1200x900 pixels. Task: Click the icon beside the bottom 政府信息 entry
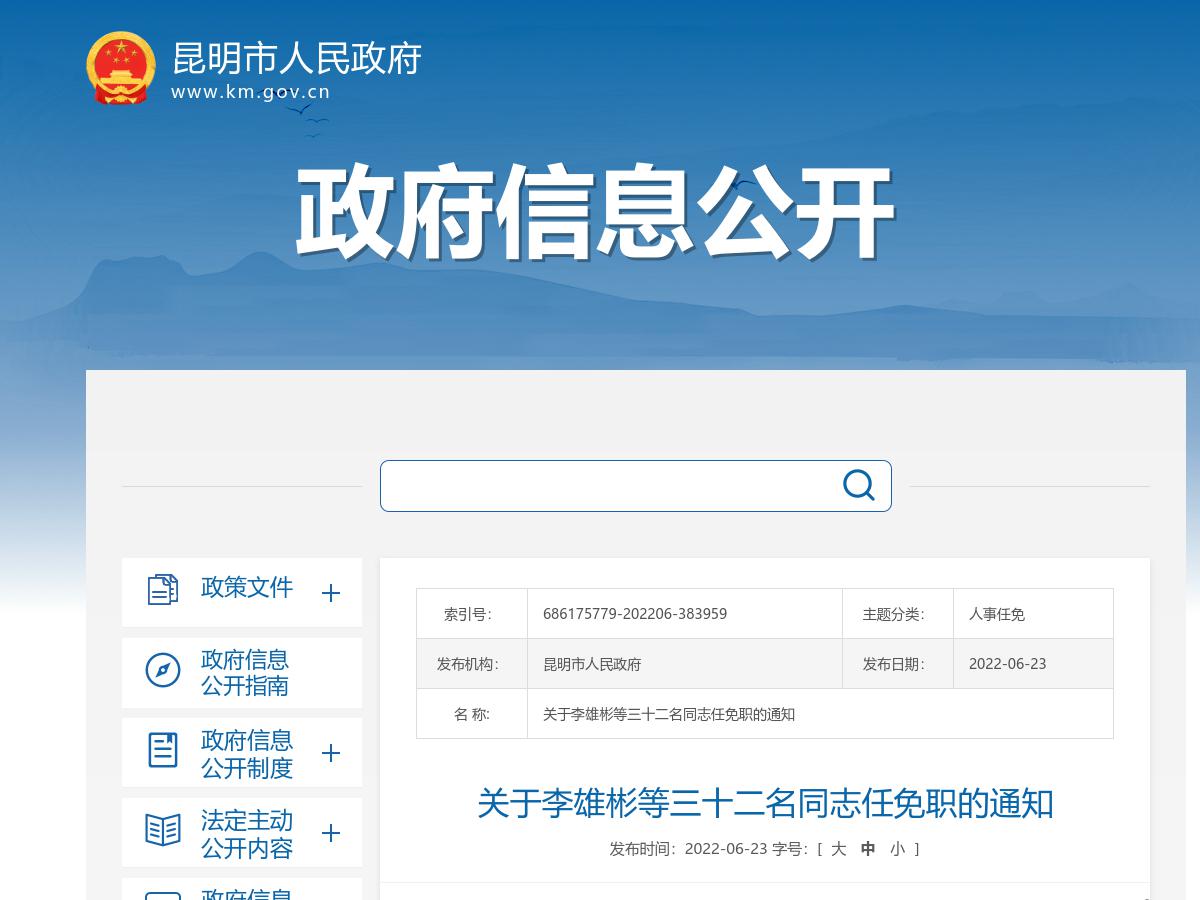tap(163, 897)
